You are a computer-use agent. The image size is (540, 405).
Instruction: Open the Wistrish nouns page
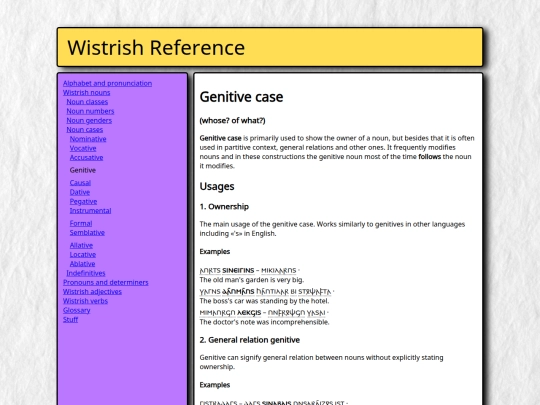coord(86,93)
